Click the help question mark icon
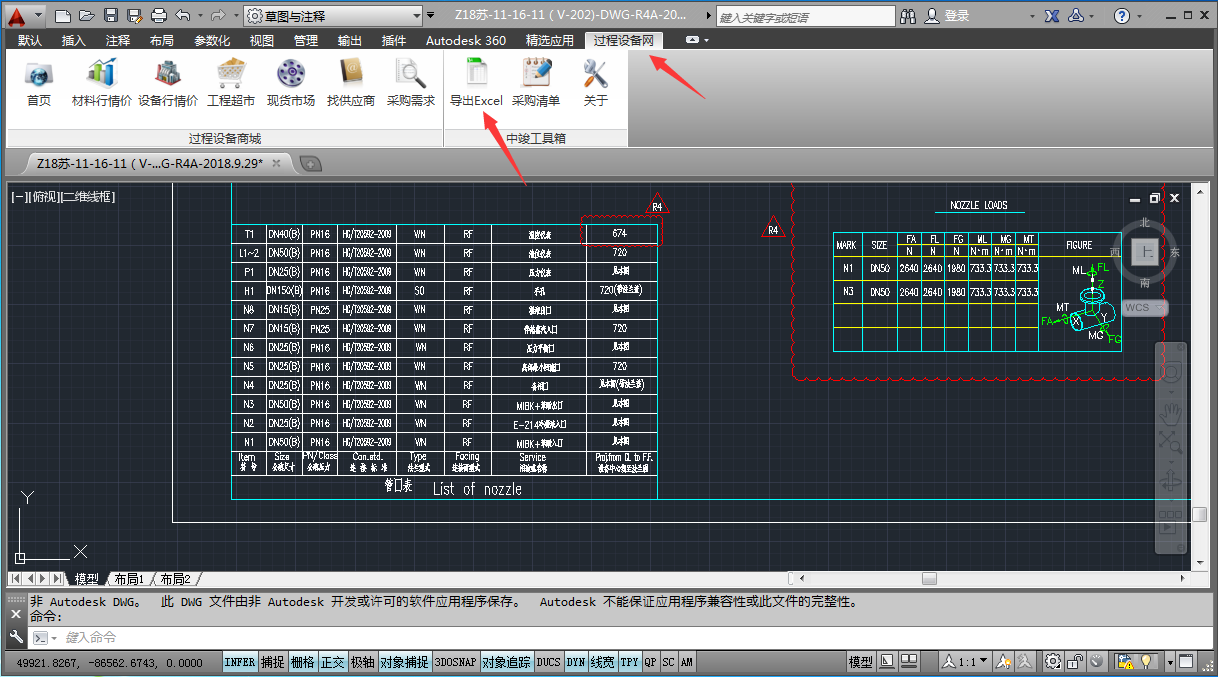 (1122, 16)
